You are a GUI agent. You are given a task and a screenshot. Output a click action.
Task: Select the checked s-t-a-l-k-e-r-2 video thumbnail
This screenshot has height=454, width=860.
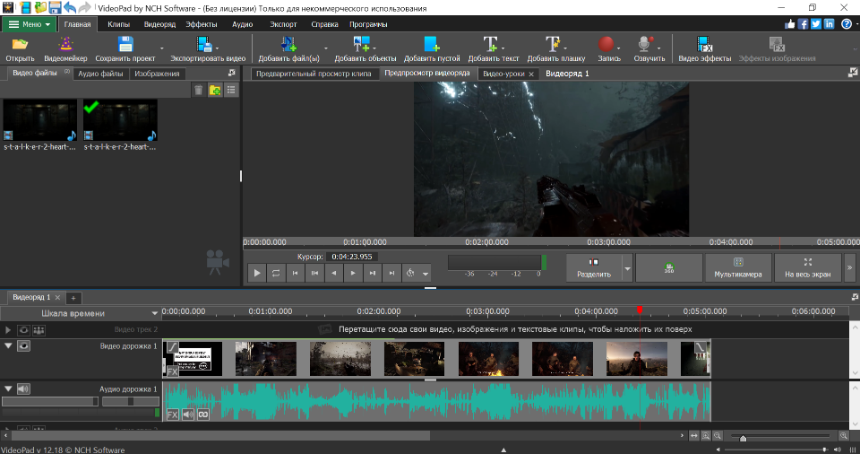pyautogui.click(x=120, y=120)
